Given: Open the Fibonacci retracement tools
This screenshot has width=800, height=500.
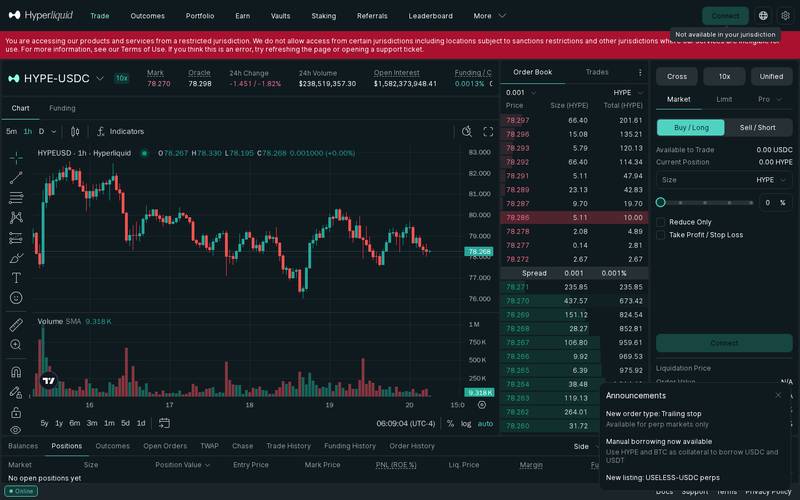Looking at the screenshot, I should (x=16, y=197).
